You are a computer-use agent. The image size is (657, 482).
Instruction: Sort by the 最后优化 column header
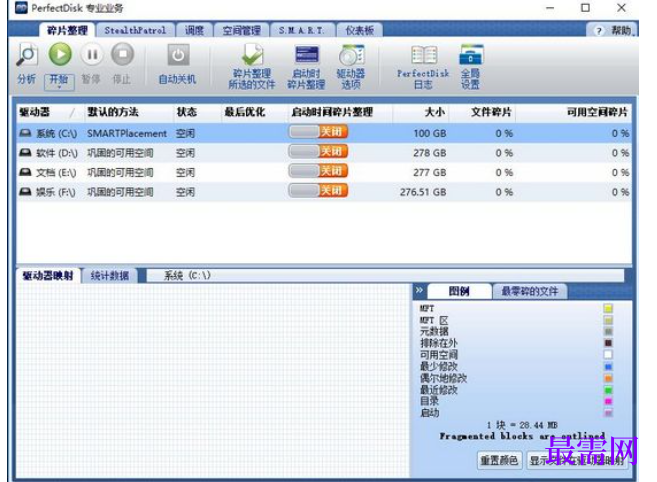point(255,112)
